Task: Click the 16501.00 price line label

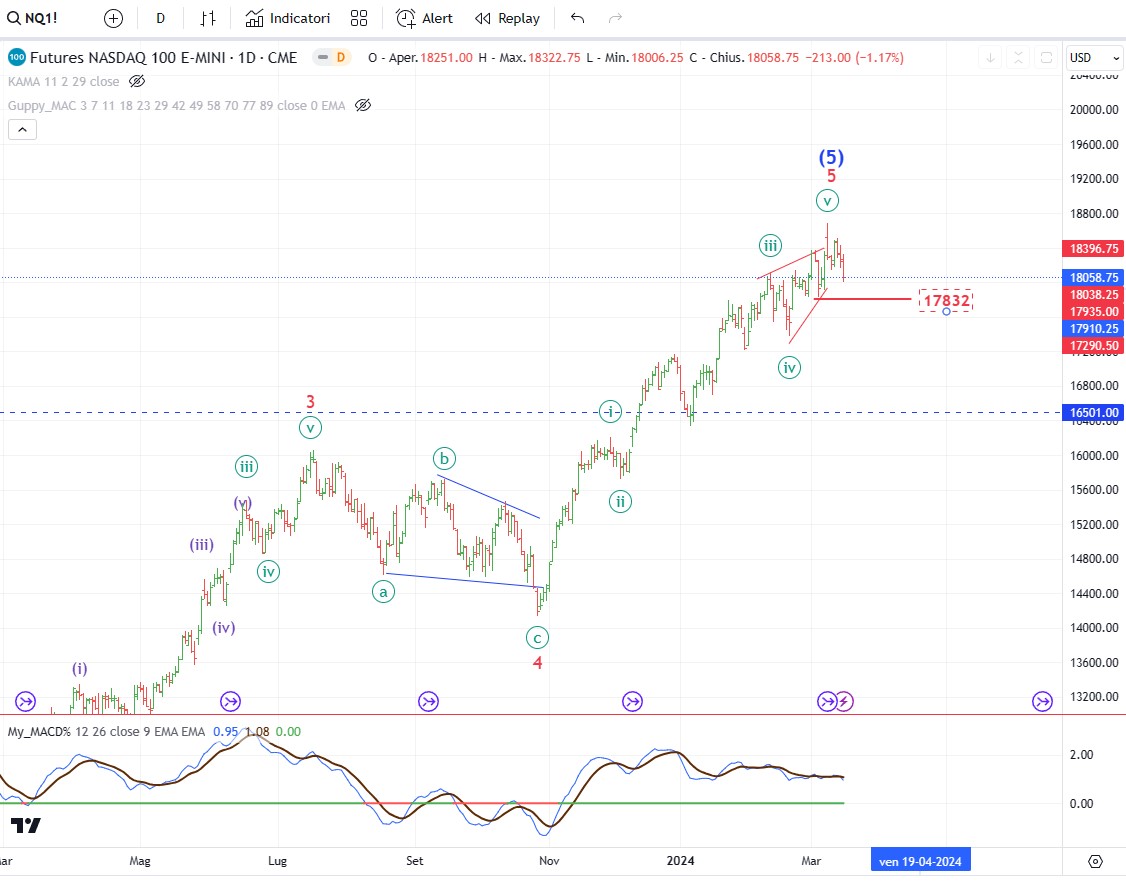Action: 1094,412
